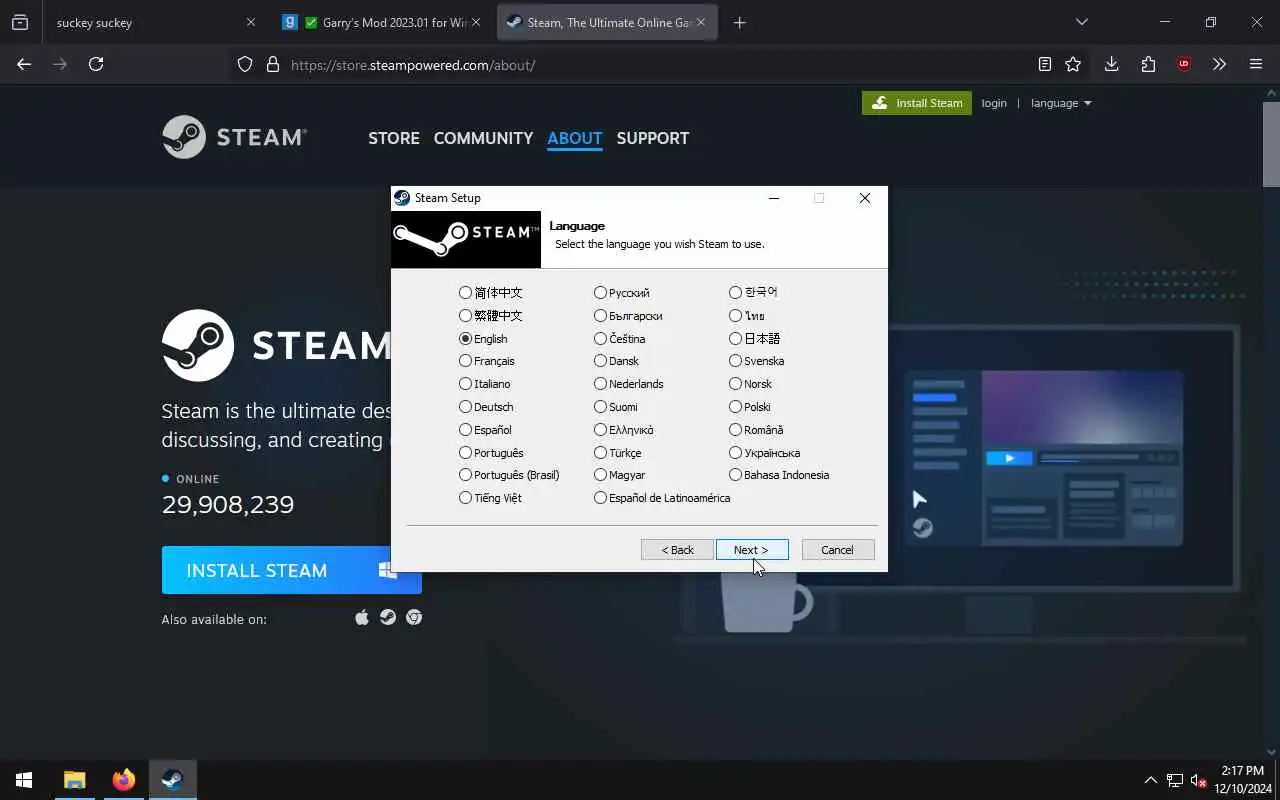Choose Nederlands language option
Screen dimensions: 1280x800
(x=628, y=384)
